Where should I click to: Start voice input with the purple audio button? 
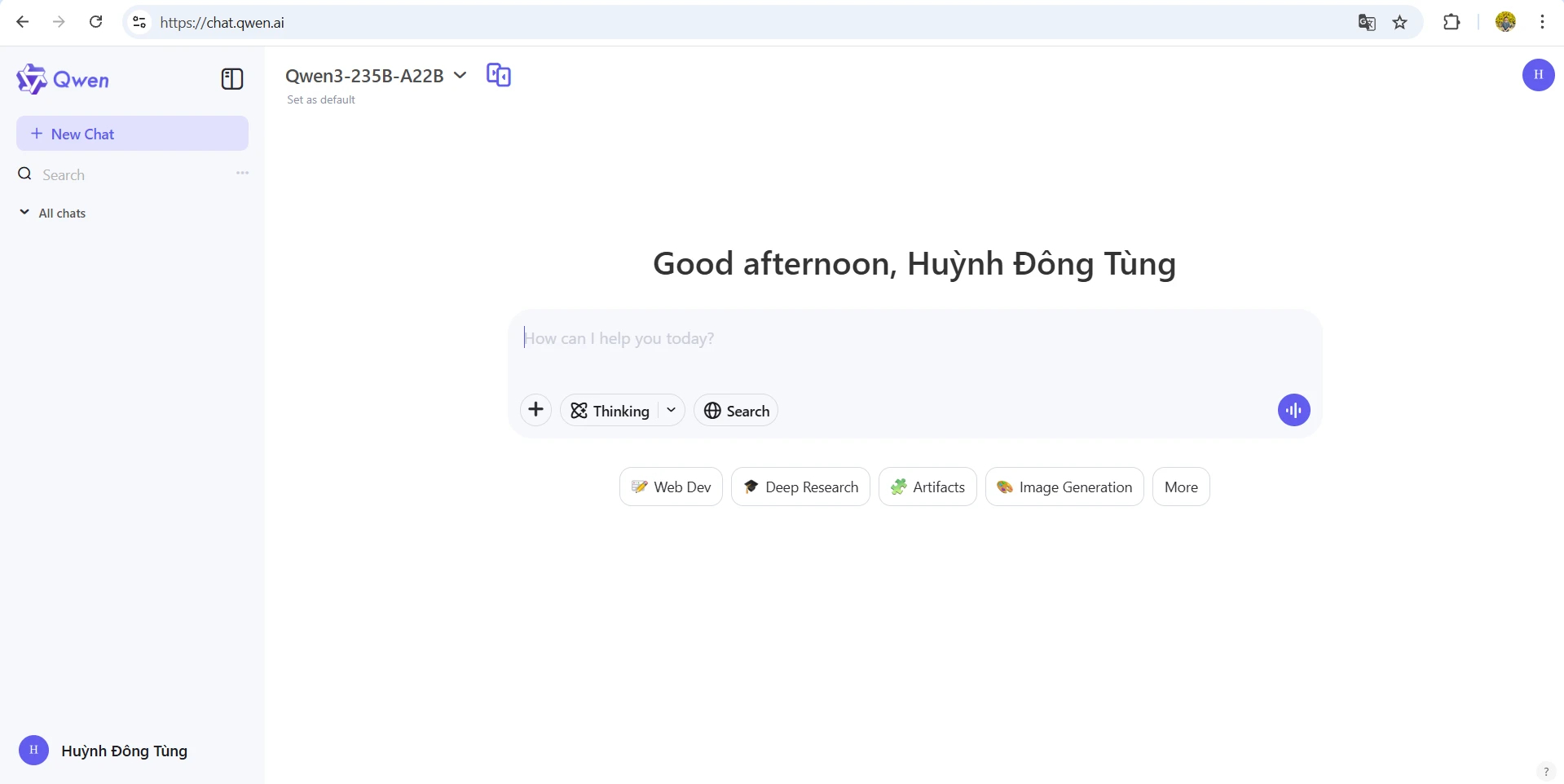(x=1293, y=410)
